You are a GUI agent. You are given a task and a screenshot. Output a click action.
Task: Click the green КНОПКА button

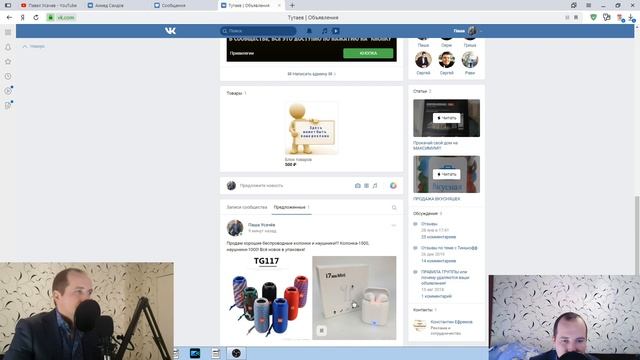368,53
